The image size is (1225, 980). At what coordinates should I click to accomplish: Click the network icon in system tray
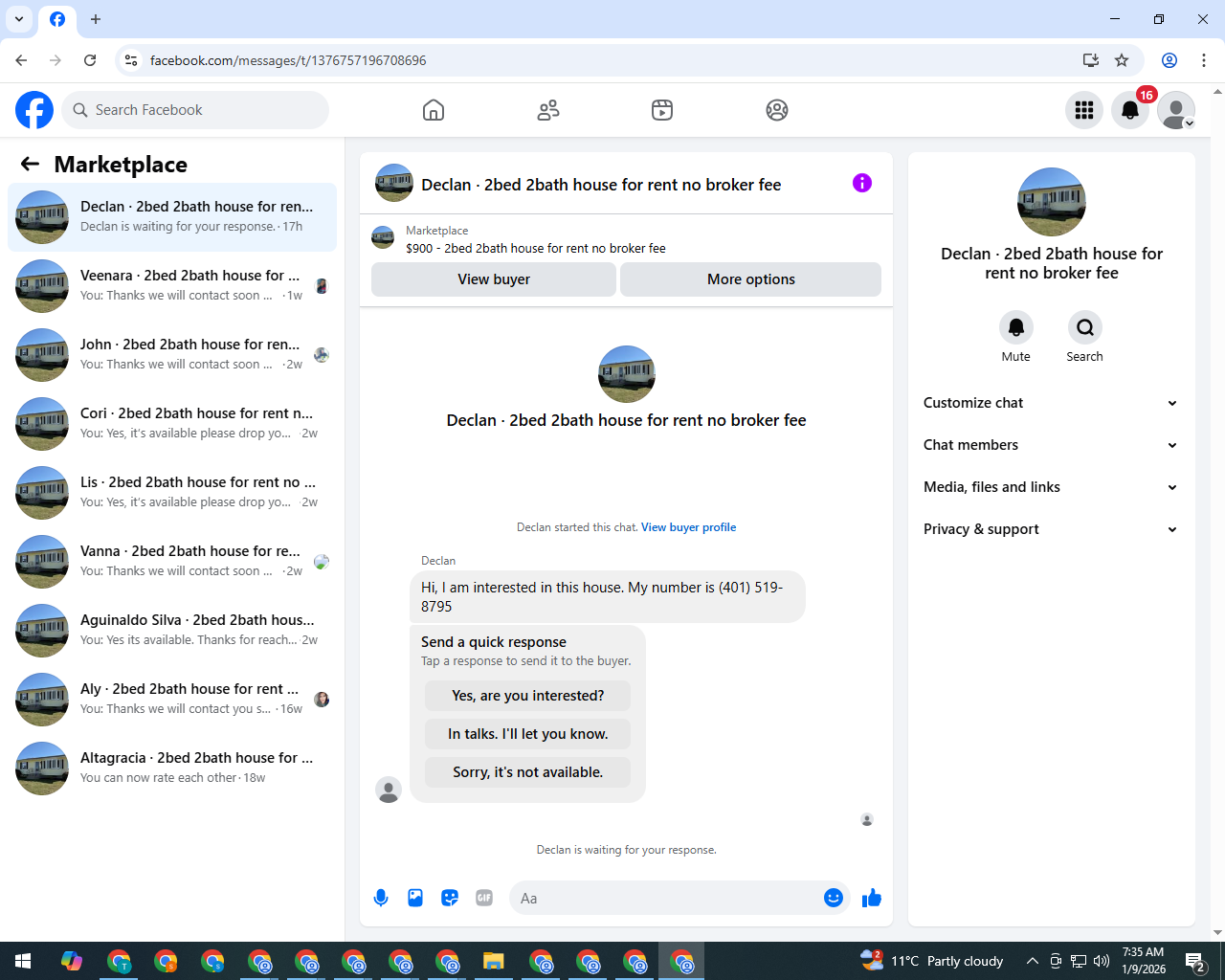pos(1079,961)
